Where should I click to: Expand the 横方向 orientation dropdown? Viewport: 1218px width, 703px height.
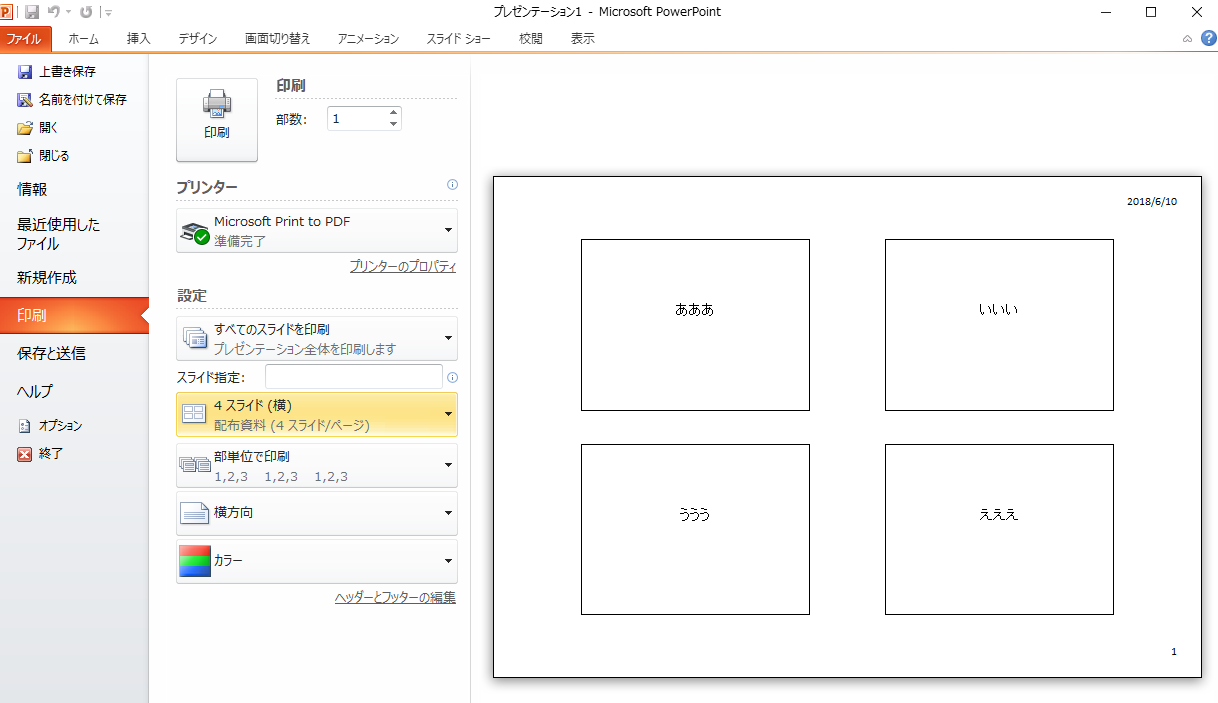click(316, 513)
